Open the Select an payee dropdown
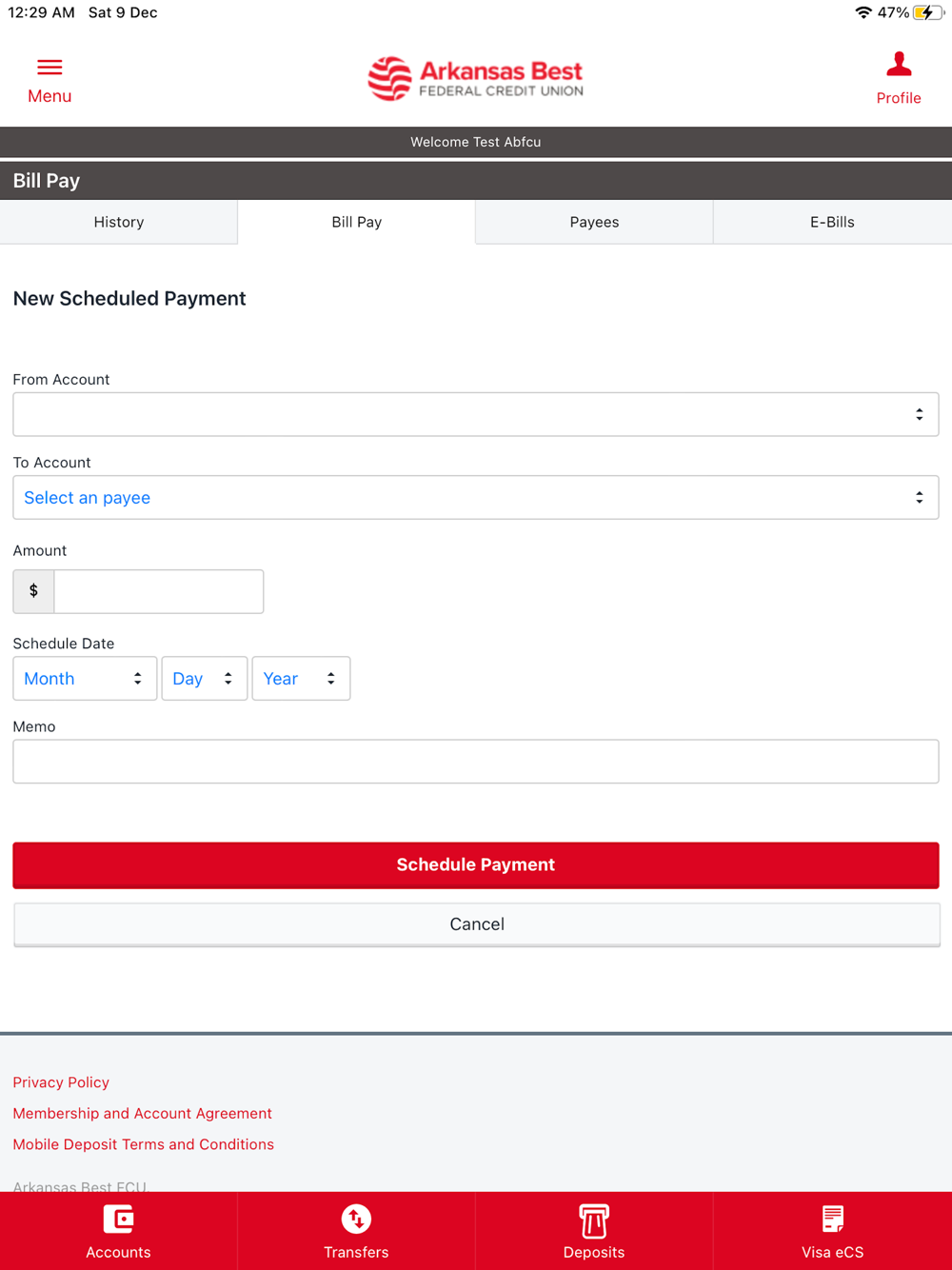Viewport: 952px width, 1270px height. (476, 498)
